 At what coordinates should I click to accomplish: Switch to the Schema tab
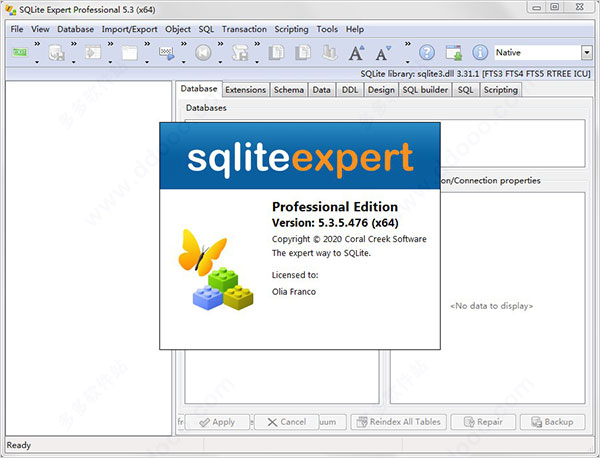point(289,90)
